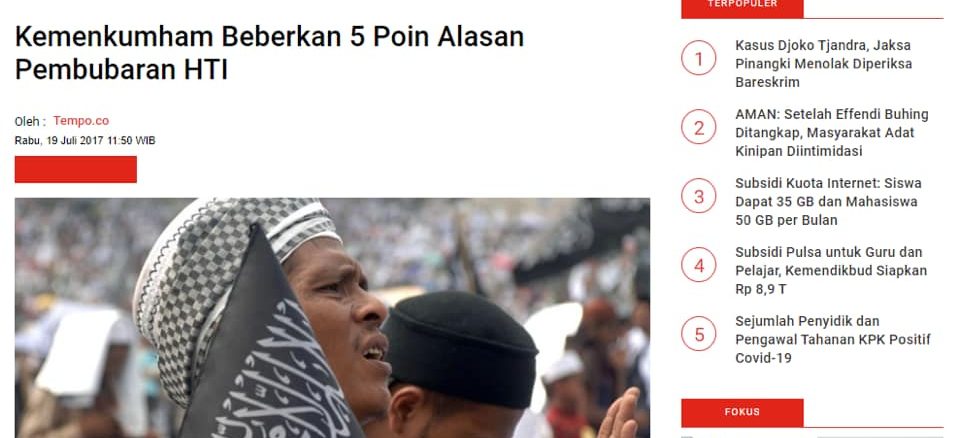
Task: Select the Terpopuler tab header
Action: tap(742, 6)
